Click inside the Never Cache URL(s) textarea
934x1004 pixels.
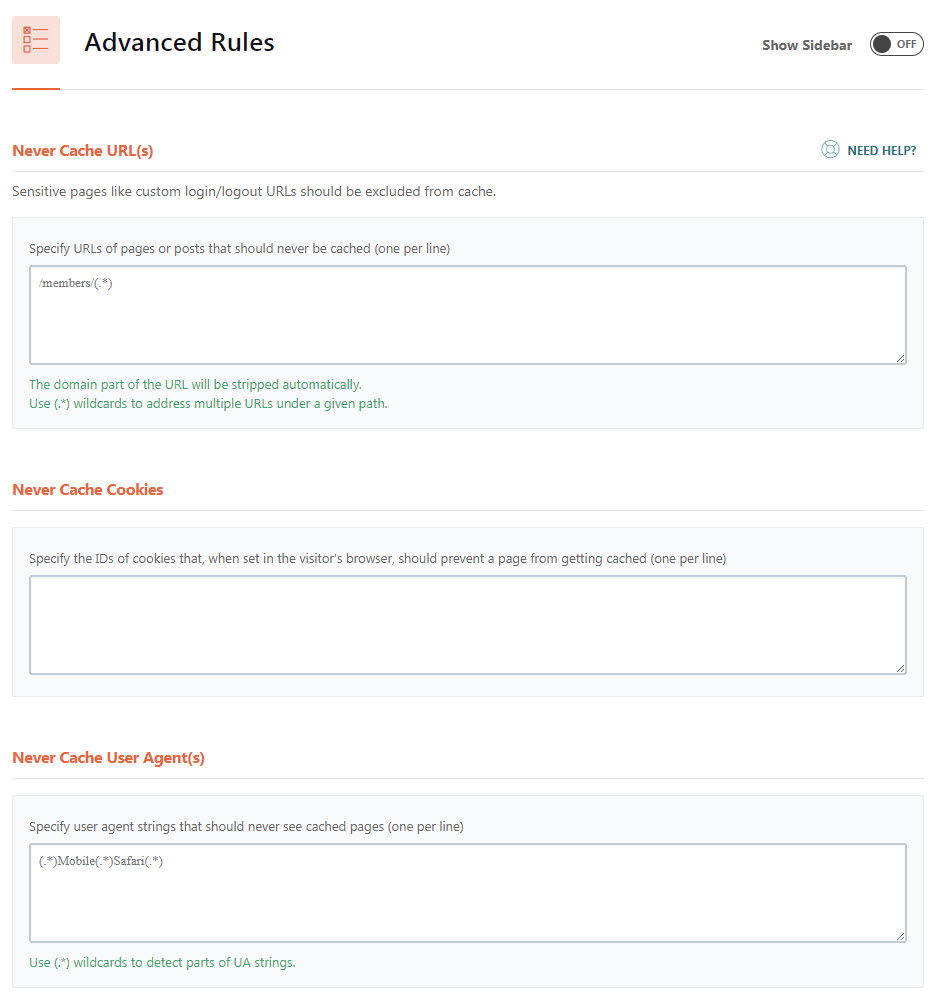pyautogui.click(x=467, y=315)
